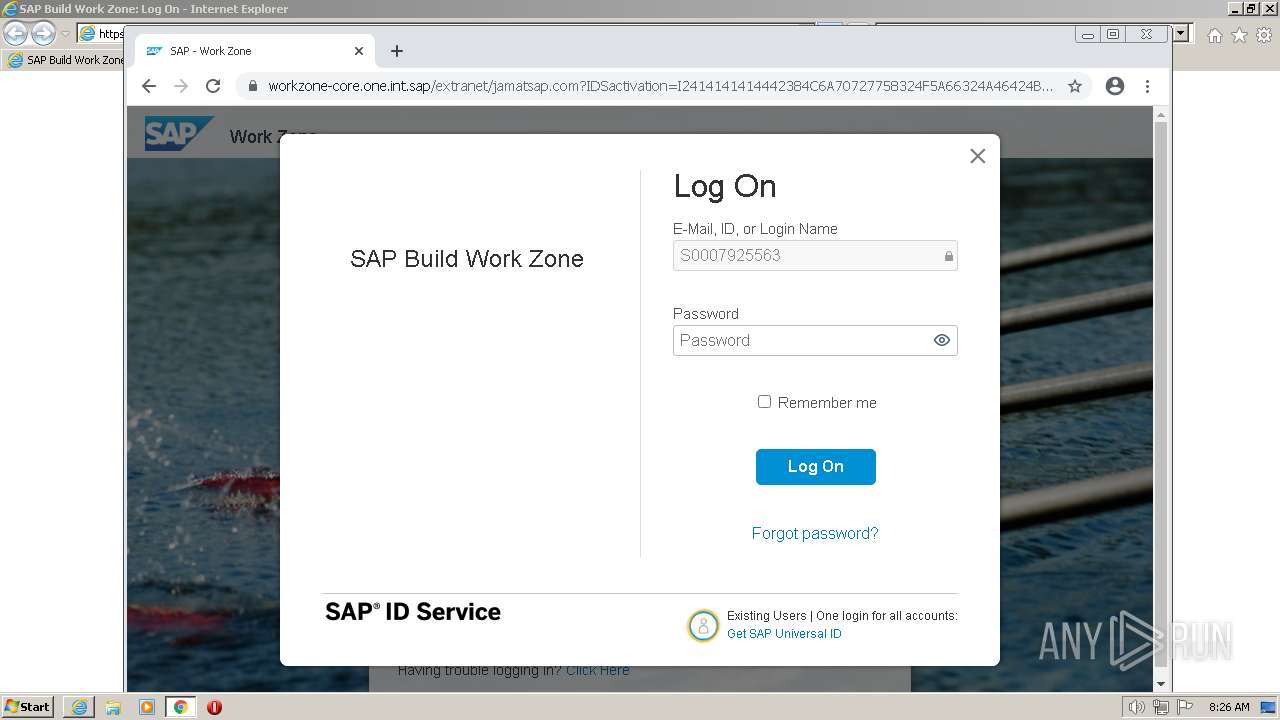
Task: Tick the Remember me checkbox
Action: coord(764,402)
